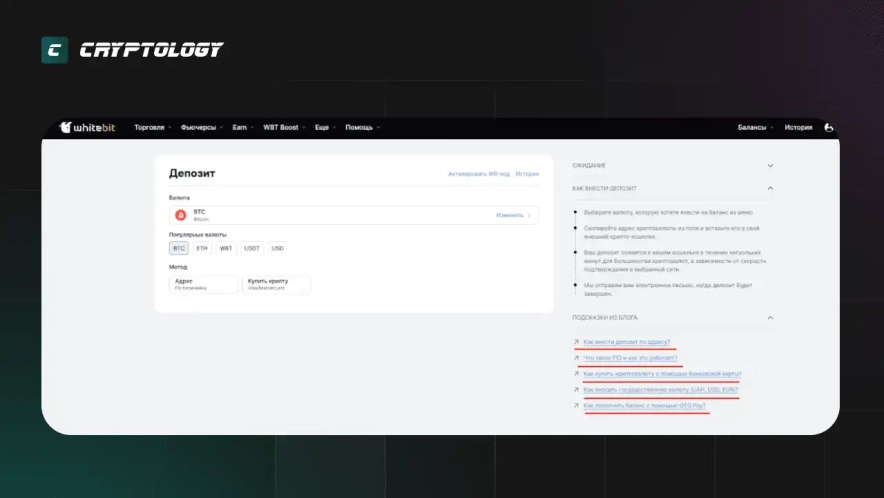
Task: Click the WhiteBIT logo in the header
Action: point(88,128)
